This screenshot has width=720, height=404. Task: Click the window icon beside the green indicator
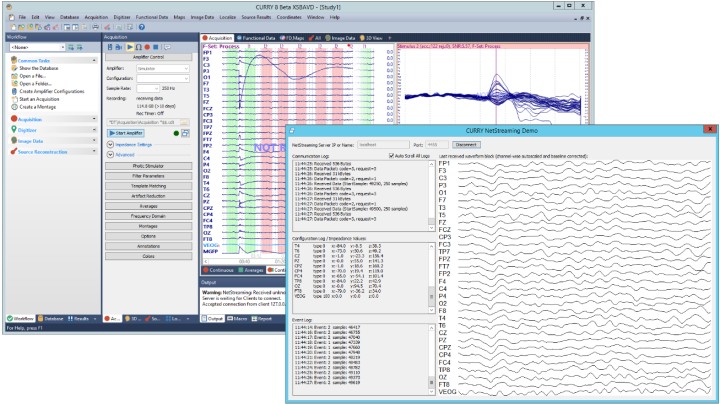[185, 133]
